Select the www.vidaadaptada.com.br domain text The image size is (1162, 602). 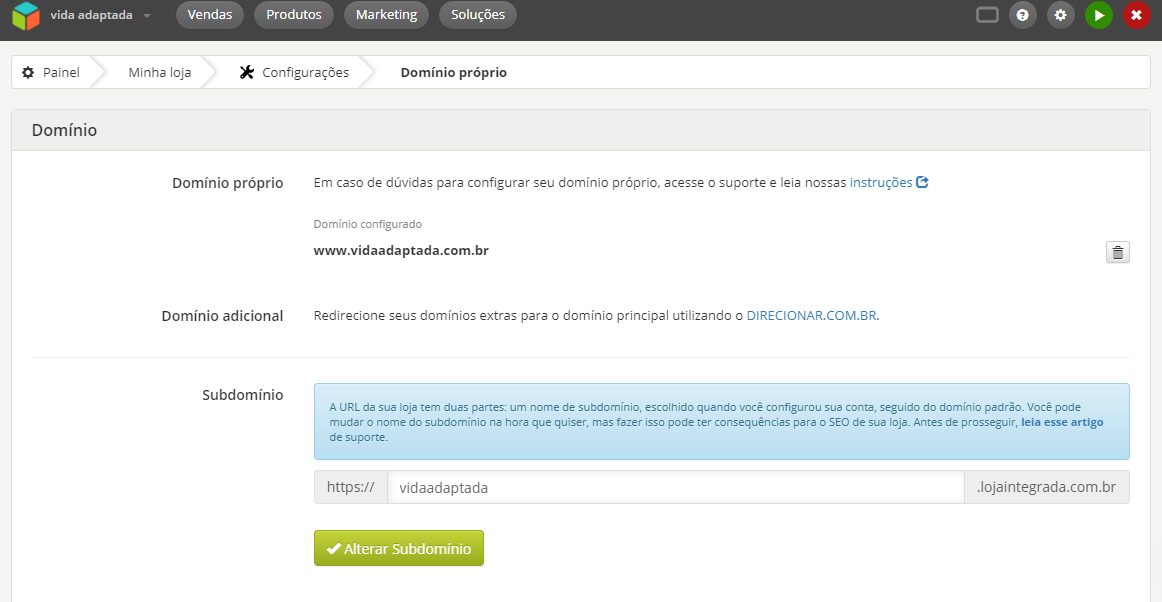coord(401,251)
